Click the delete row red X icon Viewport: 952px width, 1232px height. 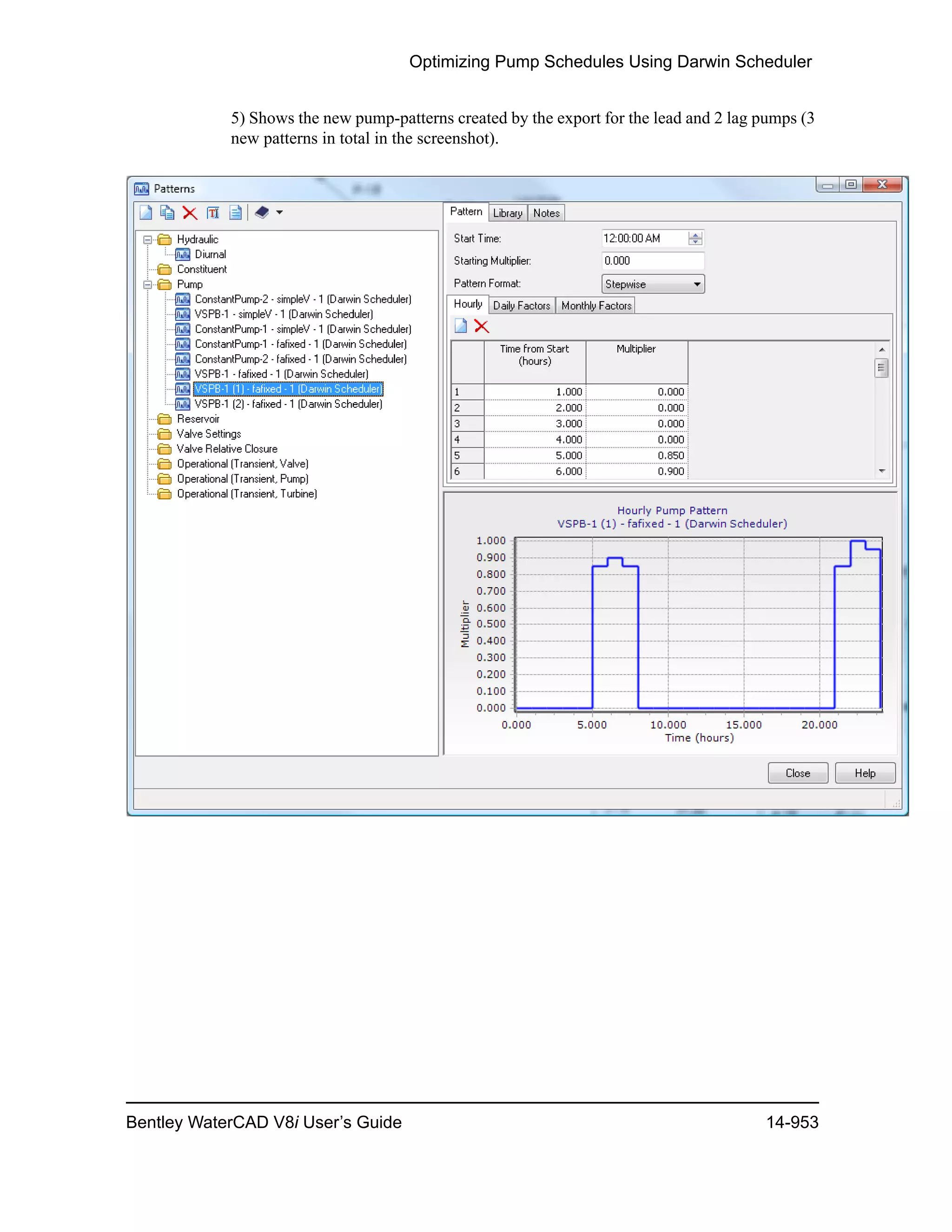coord(482,326)
